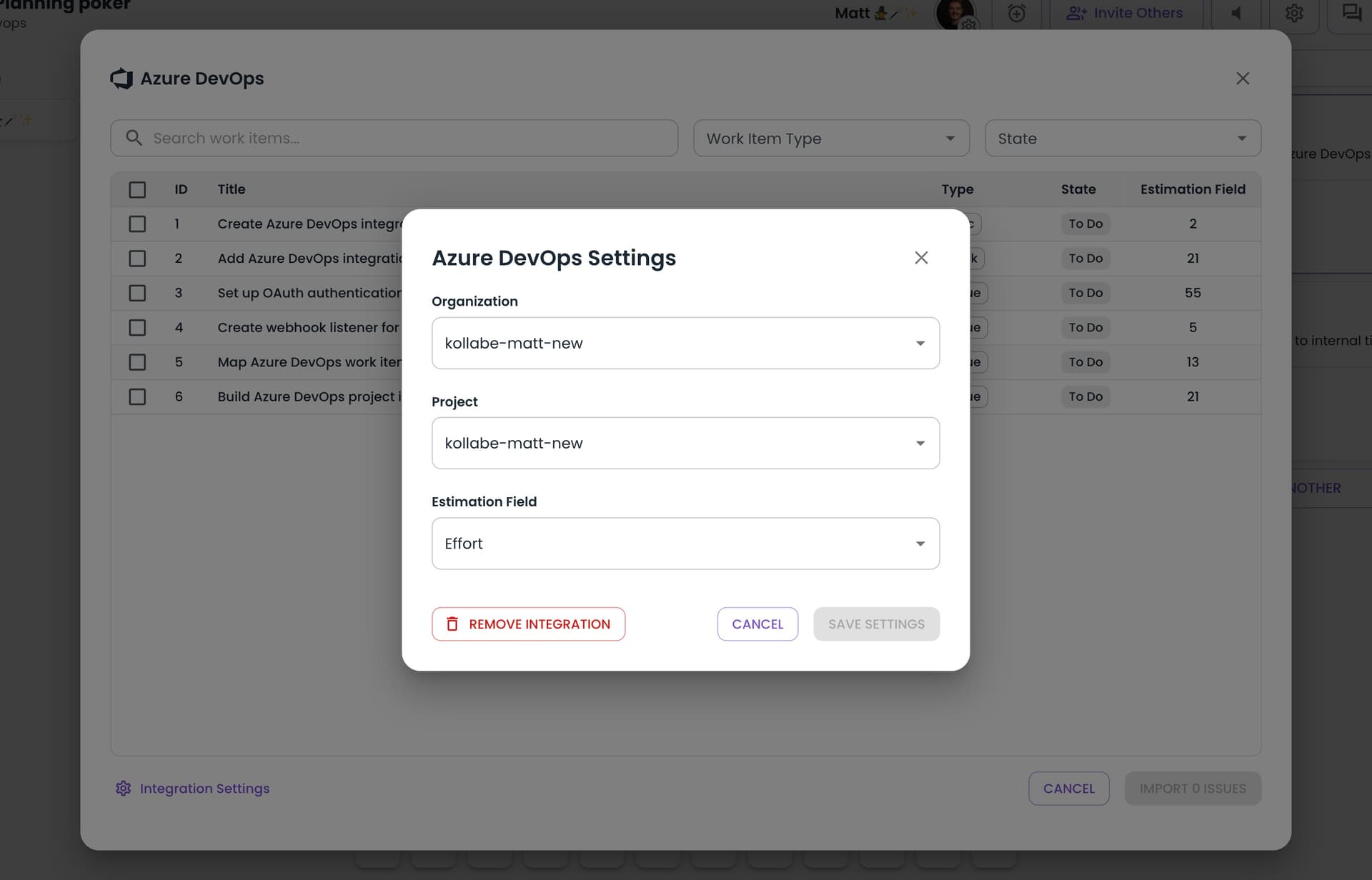Viewport: 1372px width, 880px height.
Task: Expand the Estimation Field dropdown showing Effort
Action: coord(685,544)
